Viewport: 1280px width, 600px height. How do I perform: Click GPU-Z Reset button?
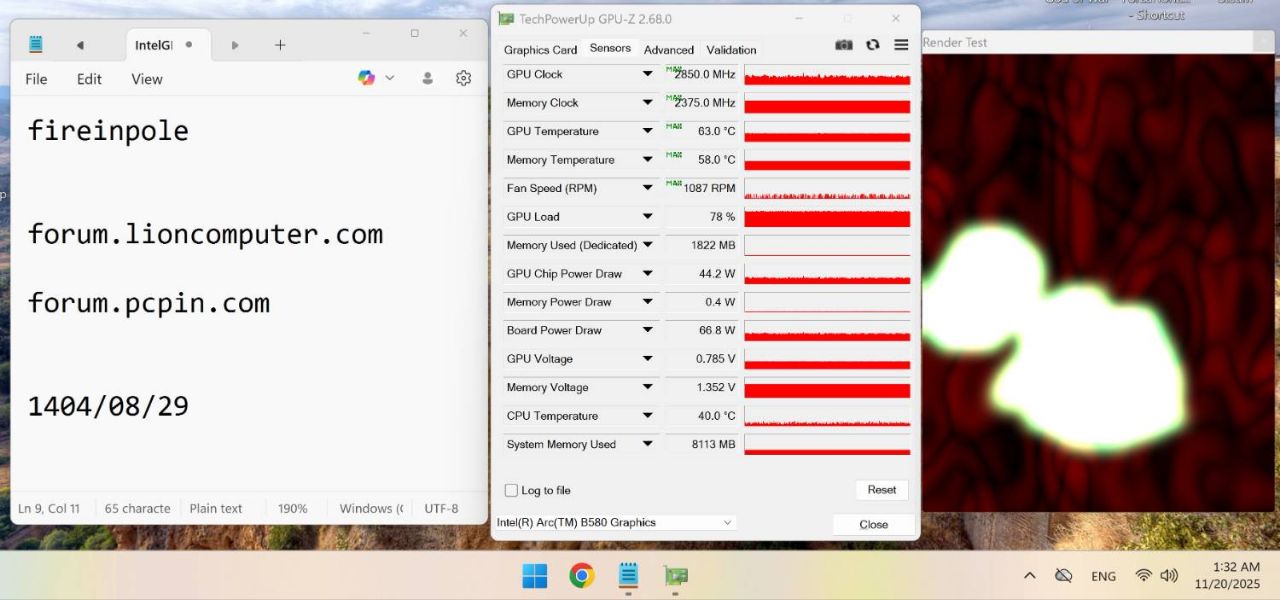pyautogui.click(x=881, y=490)
